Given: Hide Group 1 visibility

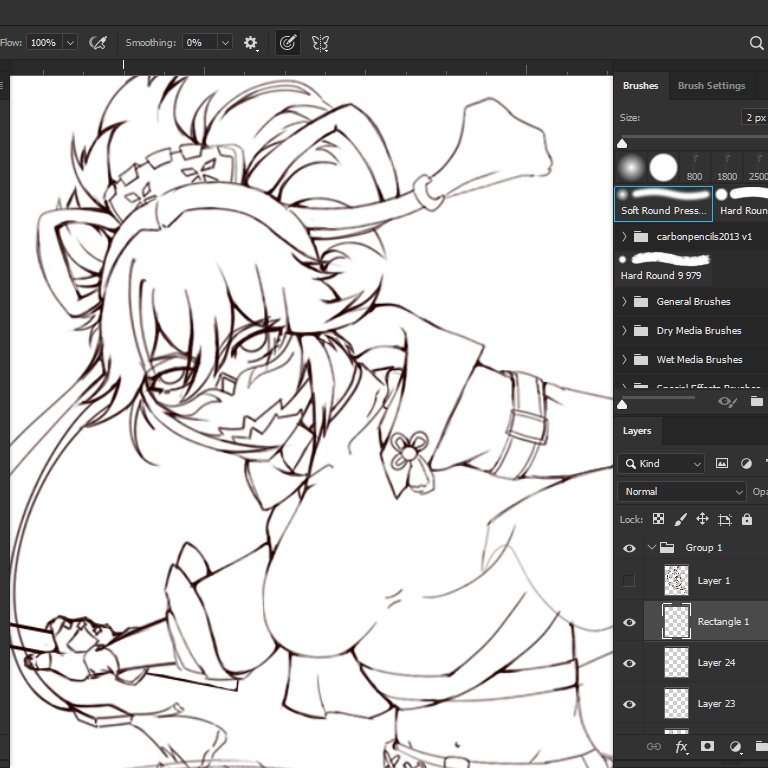Looking at the screenshot, I should point(629,548).
